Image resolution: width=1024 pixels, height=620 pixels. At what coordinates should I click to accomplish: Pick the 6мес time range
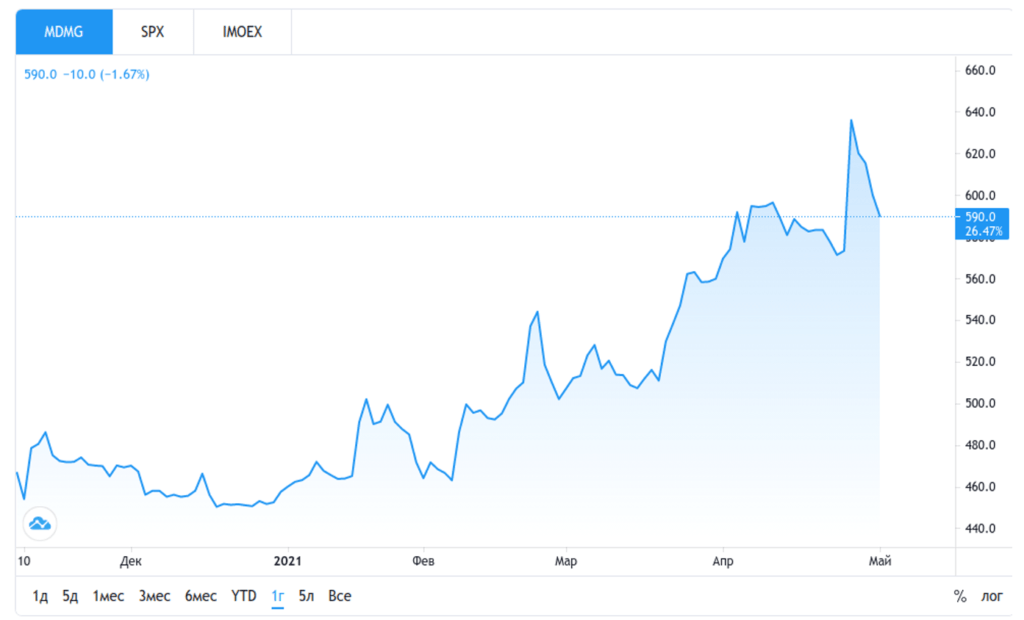coord(200,596)
